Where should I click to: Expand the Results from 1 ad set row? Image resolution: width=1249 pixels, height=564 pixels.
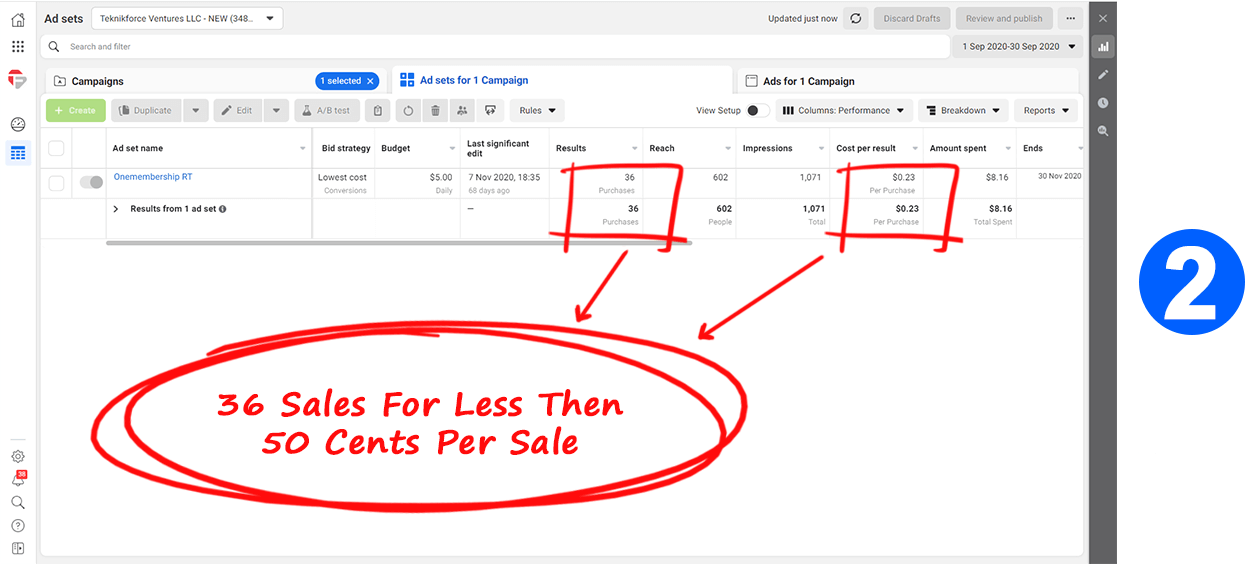point(116,209)
